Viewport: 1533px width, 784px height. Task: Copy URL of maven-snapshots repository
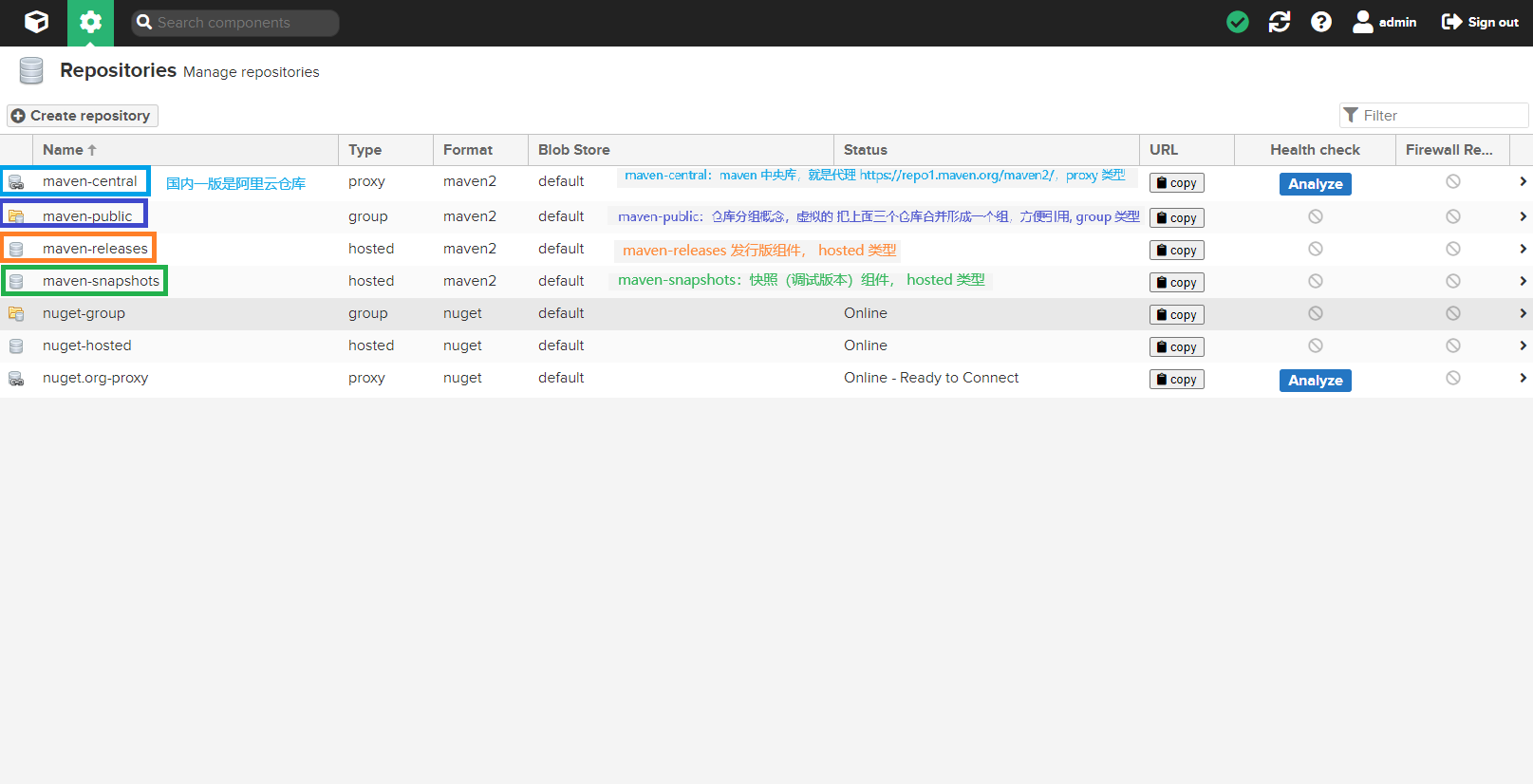point(1177,283)
